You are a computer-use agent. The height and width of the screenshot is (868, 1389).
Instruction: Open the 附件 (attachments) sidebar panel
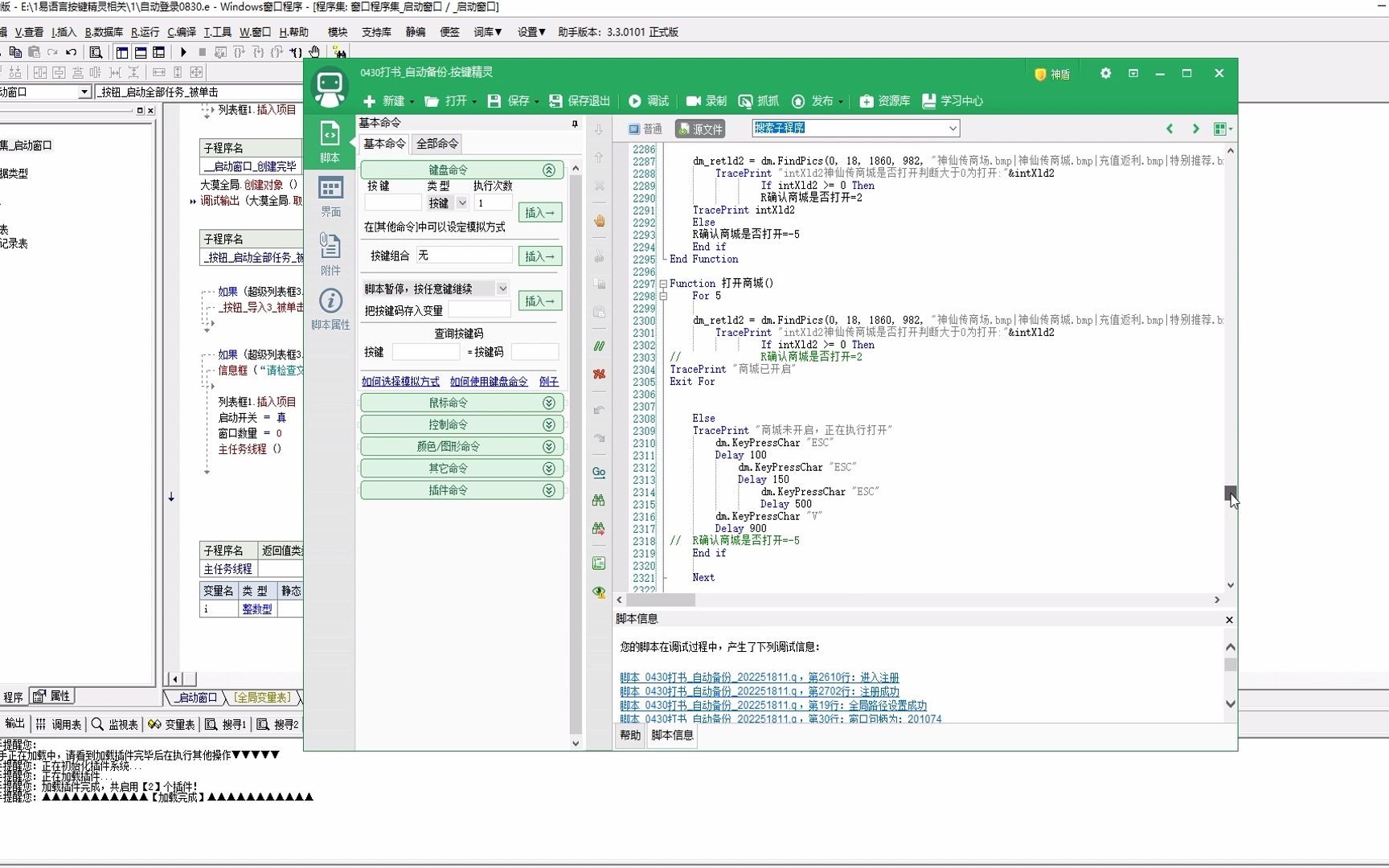click(330, 254)
